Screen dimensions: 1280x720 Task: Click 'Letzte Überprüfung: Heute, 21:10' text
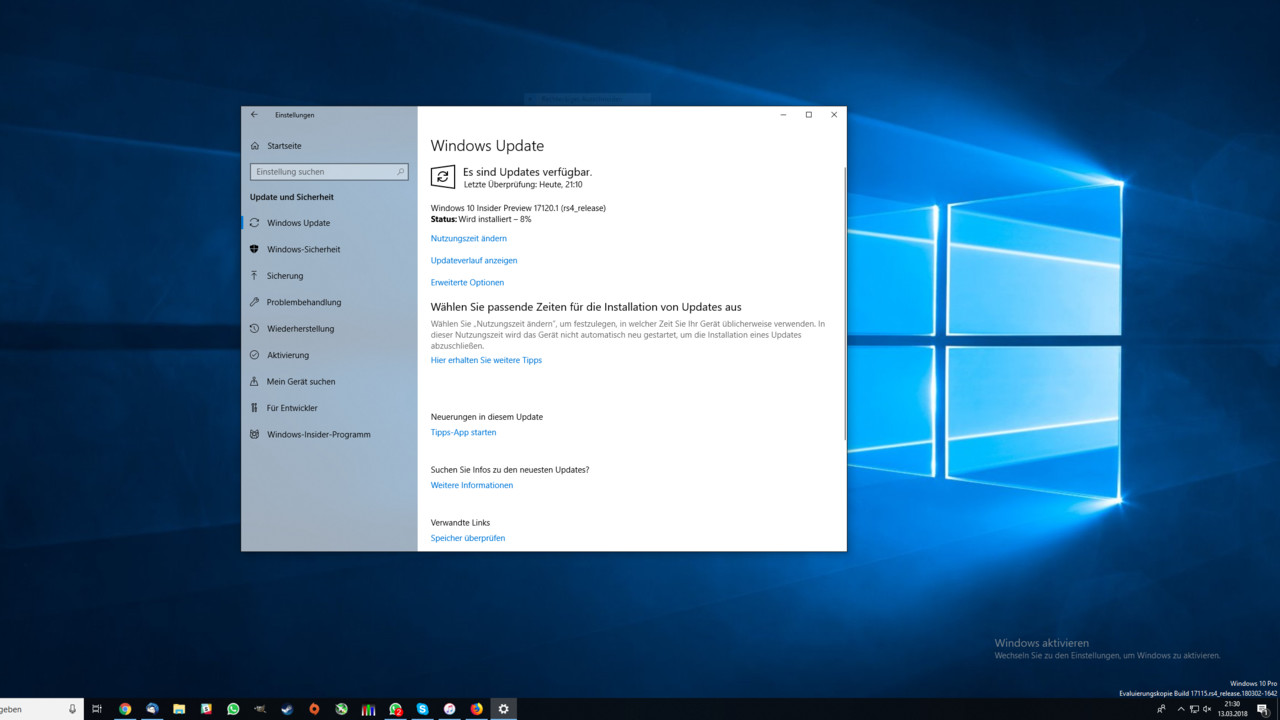[523, 184]
